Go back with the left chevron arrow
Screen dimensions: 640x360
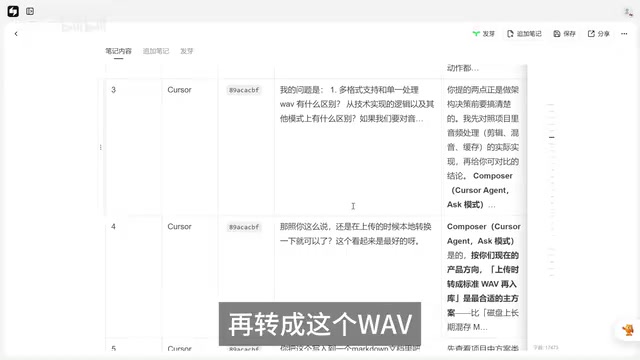16,34
